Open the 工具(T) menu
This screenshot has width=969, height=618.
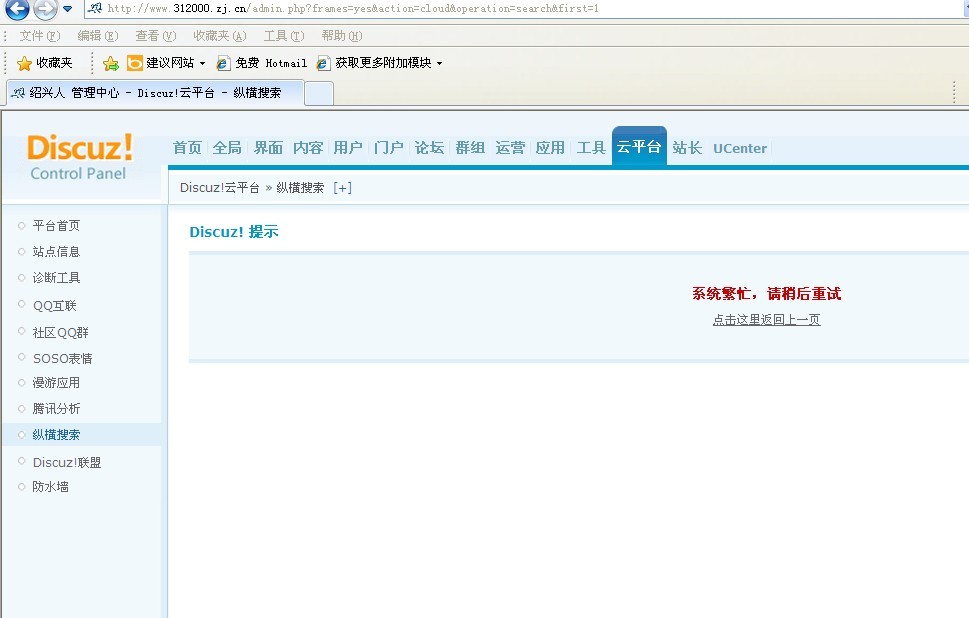point(284,36)
